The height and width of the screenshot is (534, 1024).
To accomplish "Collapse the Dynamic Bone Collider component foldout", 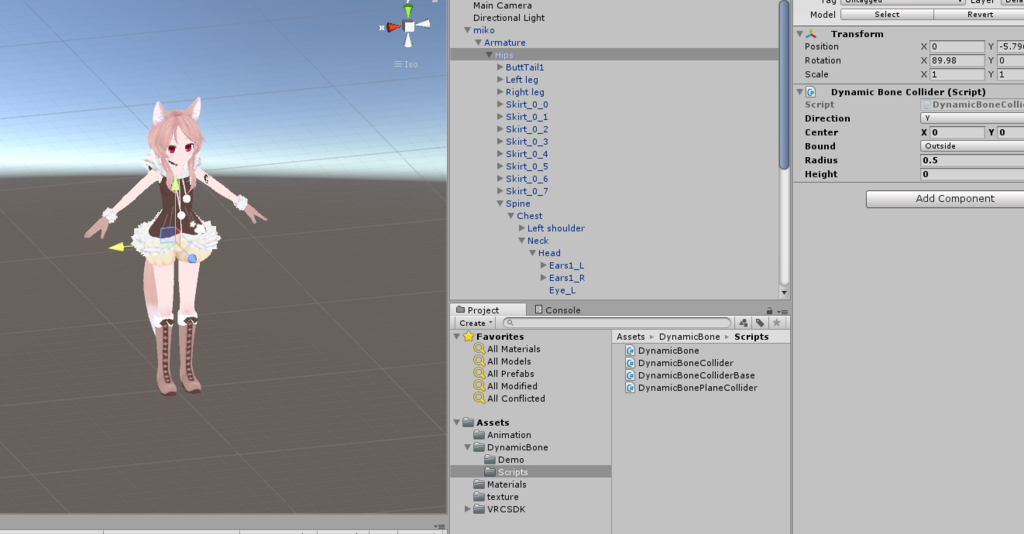I will 799,92.
